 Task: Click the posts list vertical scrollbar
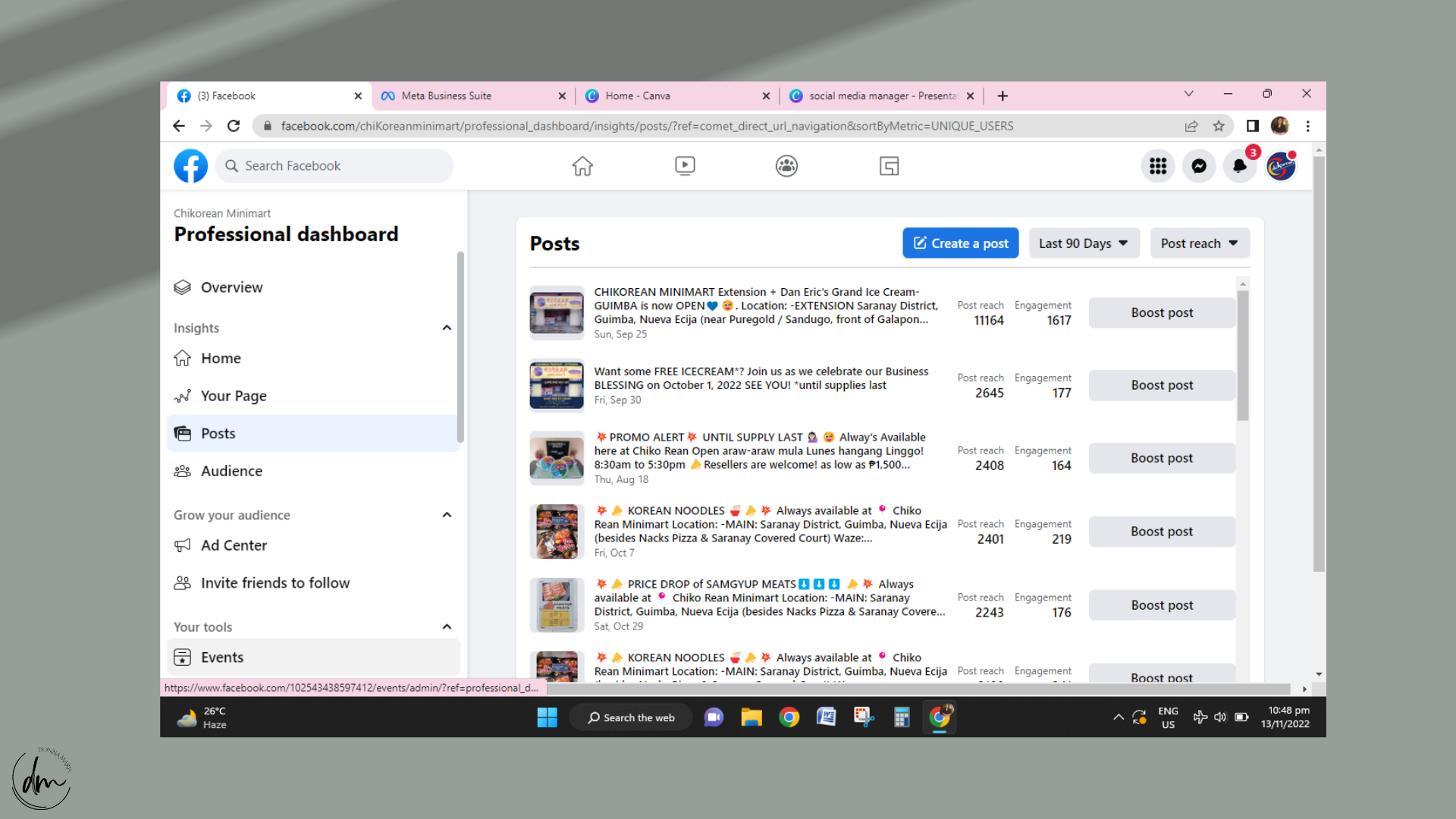coord(1242,356)
